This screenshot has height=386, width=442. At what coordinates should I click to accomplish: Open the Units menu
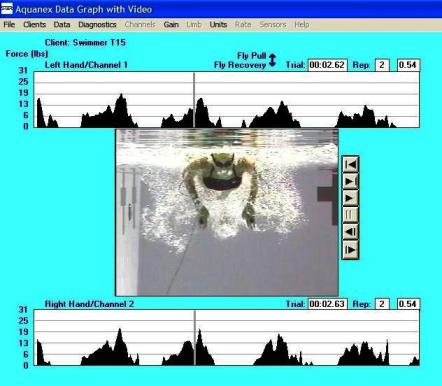pyautogui.click(x=218, y=24)
